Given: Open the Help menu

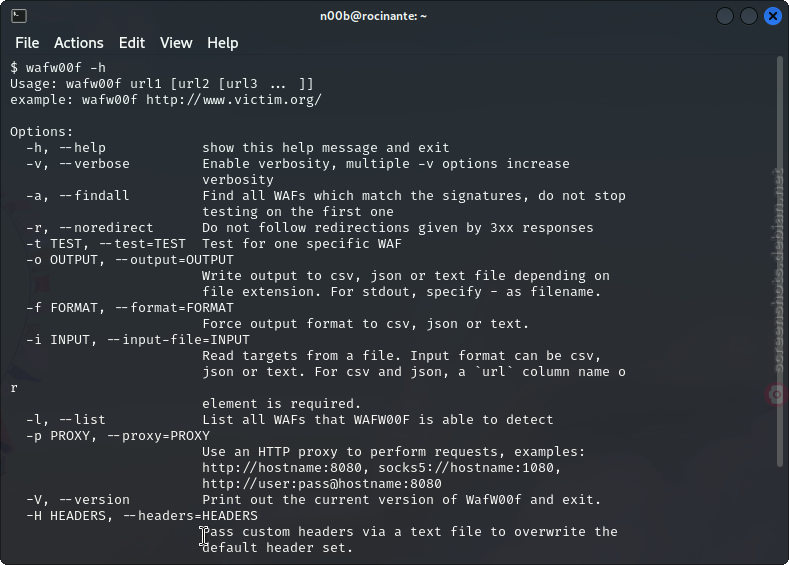Looking at the screenshot, I should 222,43.
